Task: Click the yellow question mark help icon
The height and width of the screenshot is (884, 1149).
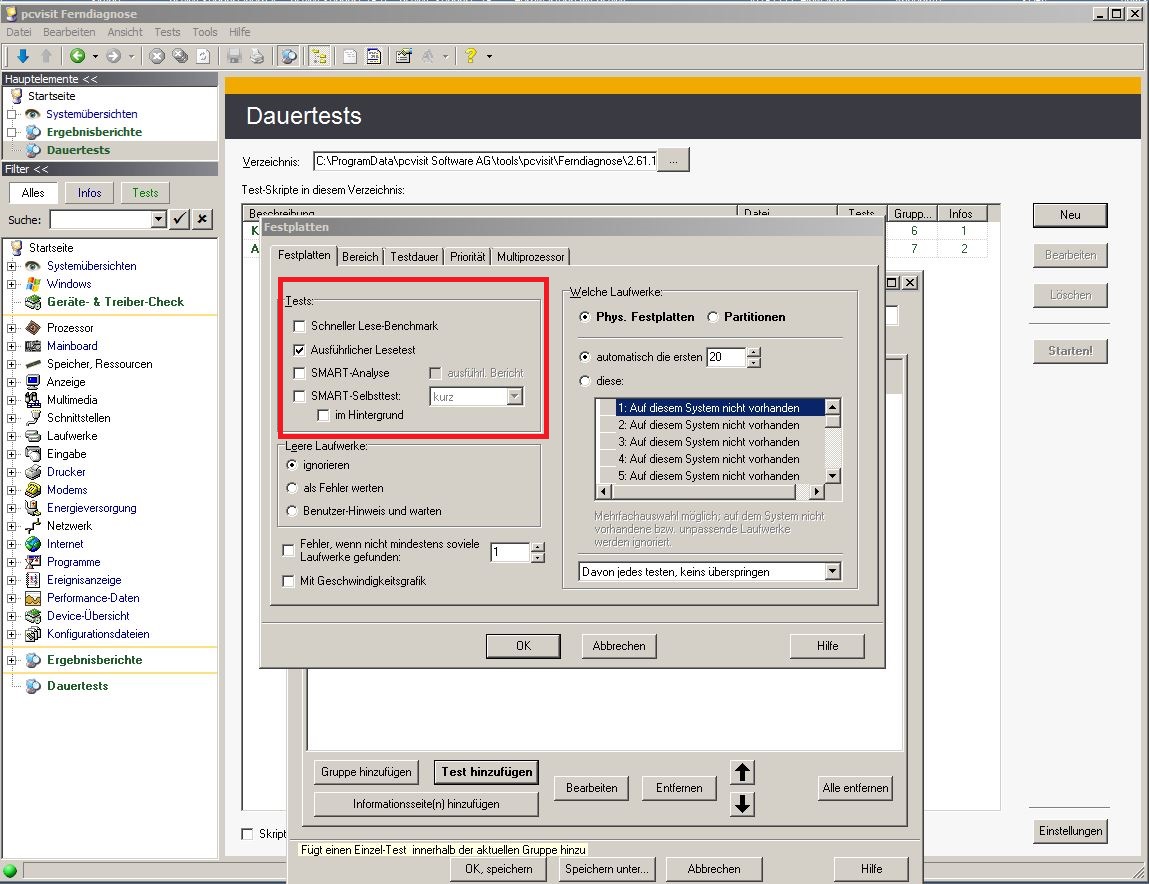Action: (471, 56)
